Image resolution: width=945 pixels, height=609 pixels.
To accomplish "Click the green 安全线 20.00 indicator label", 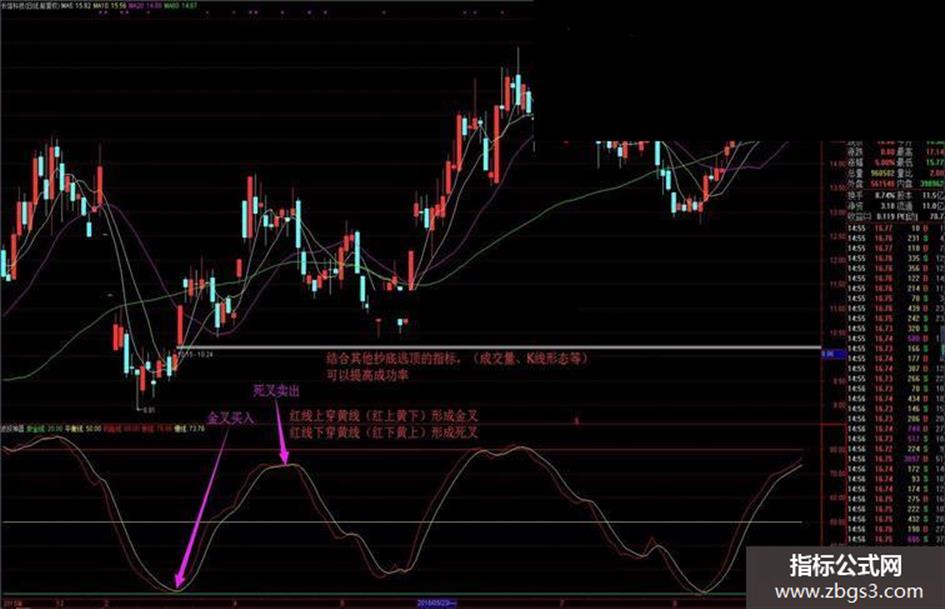I will pyautogui.click(x=45, y=429).
